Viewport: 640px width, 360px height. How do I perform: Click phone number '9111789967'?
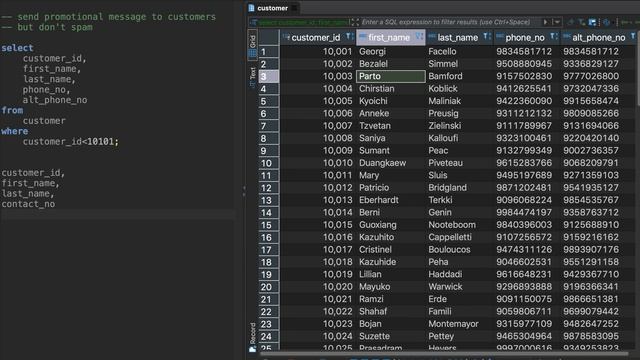[x=524, y=126]
